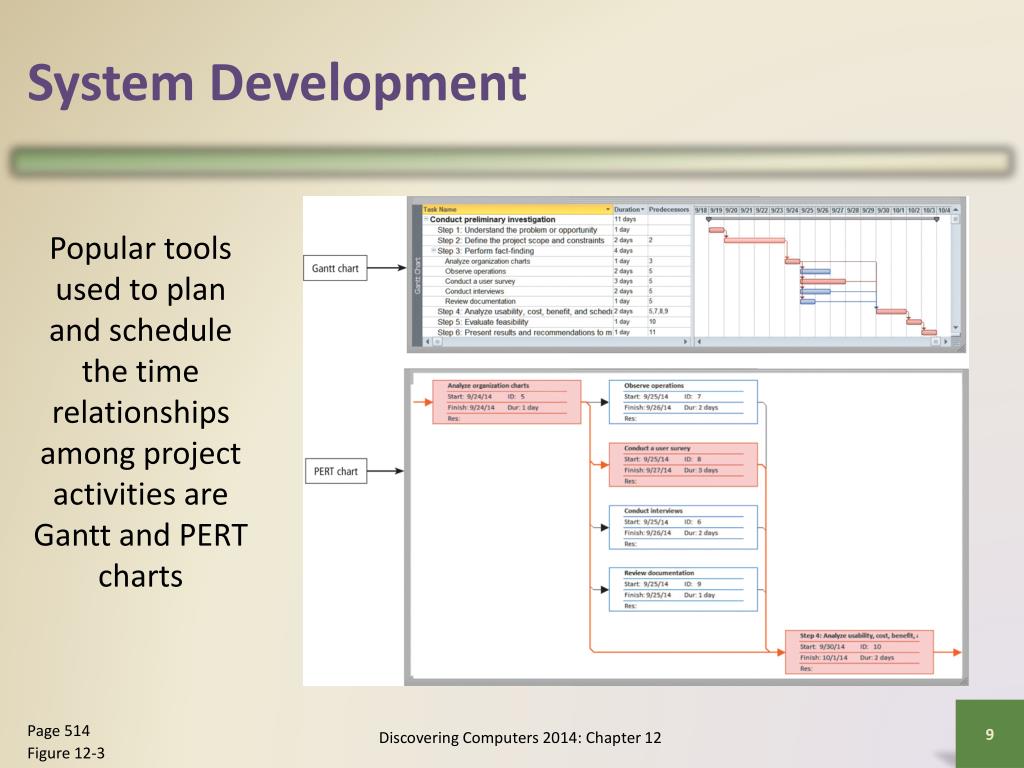Click the Predecessors column header
Screen dimensions: 1024x768
pyautogui.click(x=668, y=209)
